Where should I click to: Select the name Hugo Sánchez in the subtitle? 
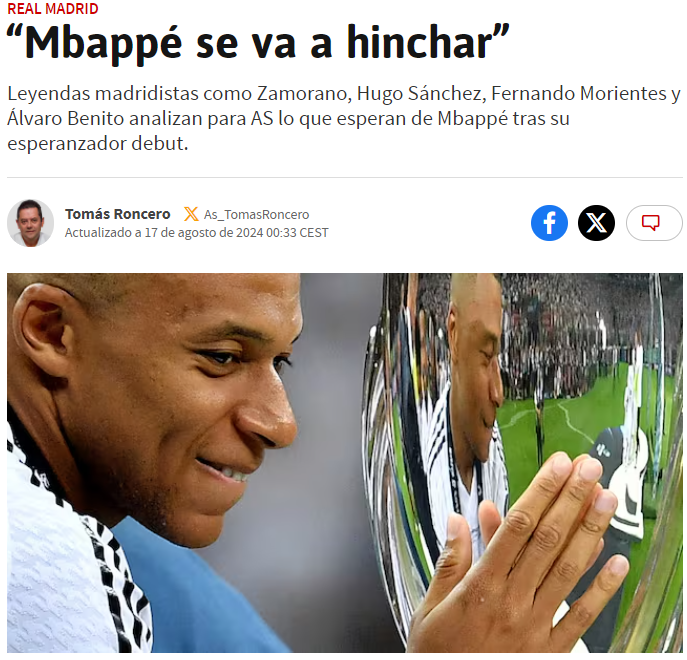tap(421, 94)
